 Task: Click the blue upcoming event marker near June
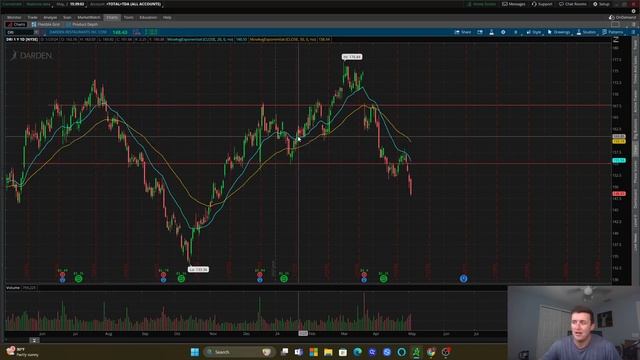pyautogui.click(x=463, y=279)
